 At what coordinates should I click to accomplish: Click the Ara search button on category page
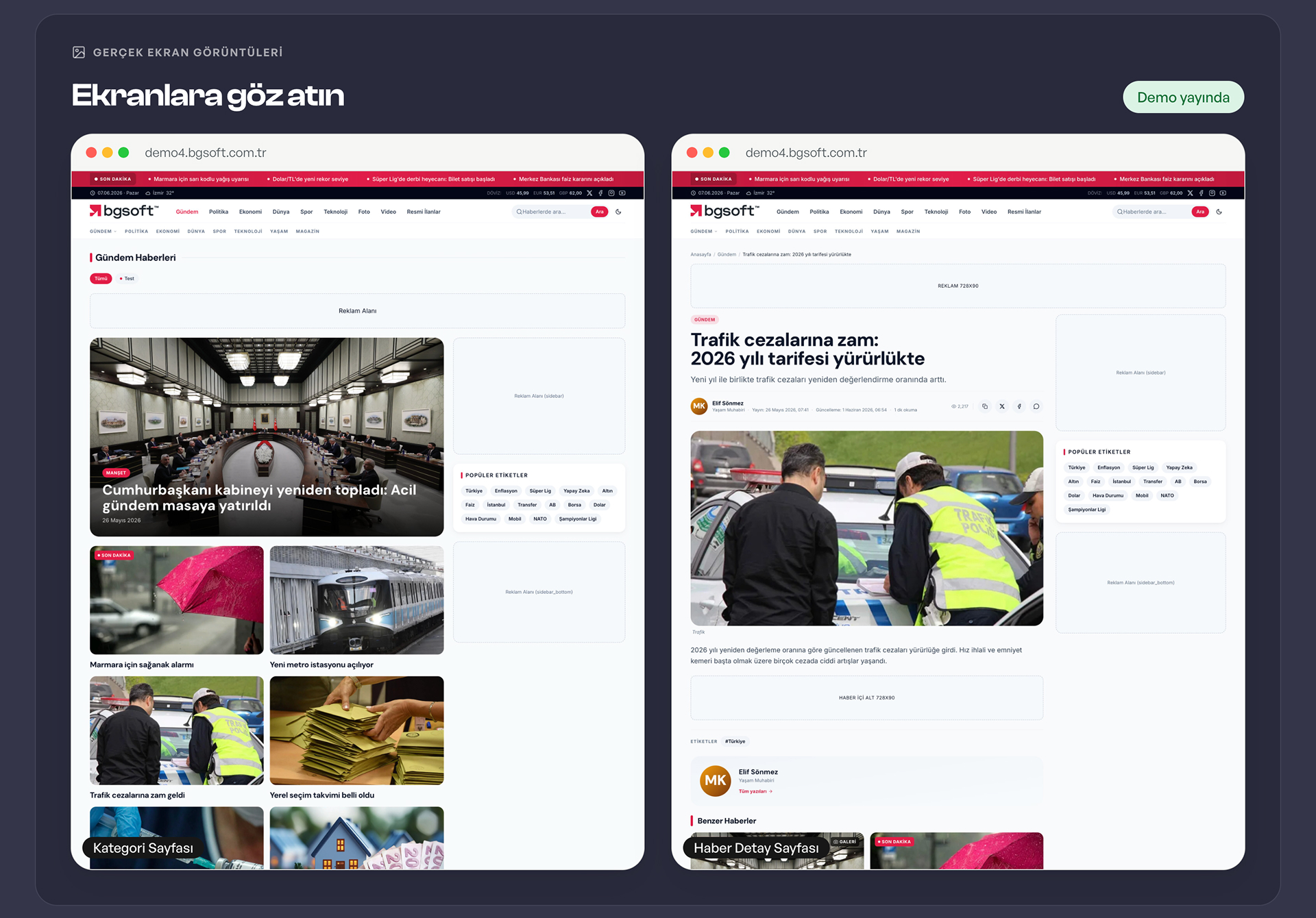[600, 212]
